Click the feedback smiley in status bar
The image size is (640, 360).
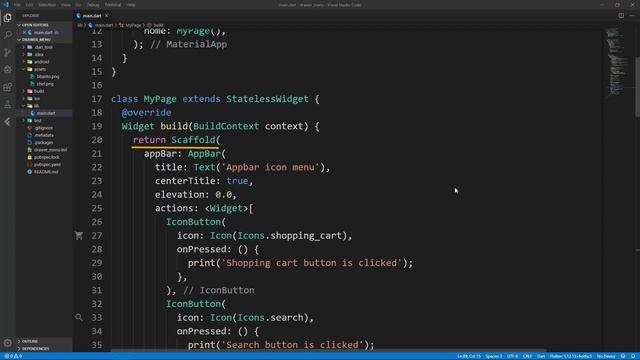pos(623,356)
